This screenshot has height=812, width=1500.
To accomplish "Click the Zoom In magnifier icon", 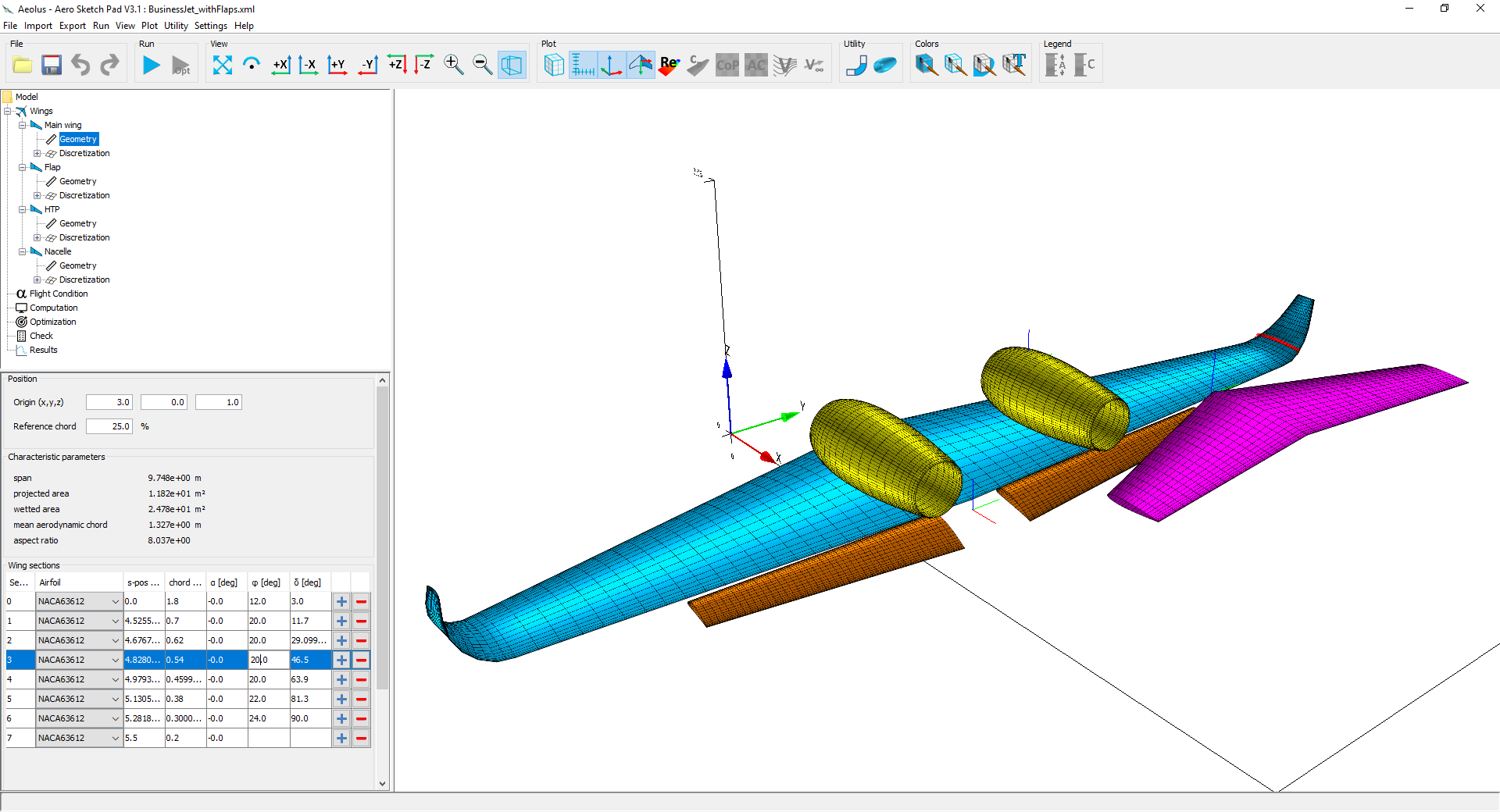I will 453,65.
